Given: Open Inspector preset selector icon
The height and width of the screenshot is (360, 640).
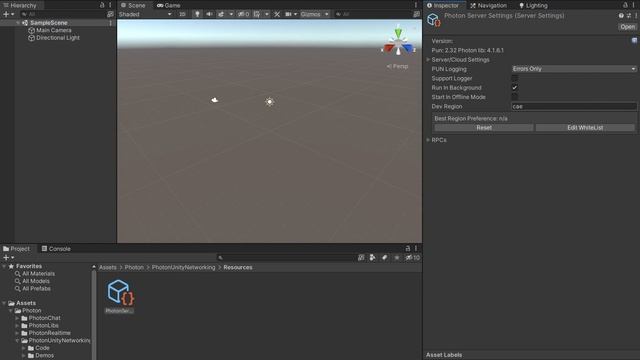Looking at the screenshot, I should (629, 16).
